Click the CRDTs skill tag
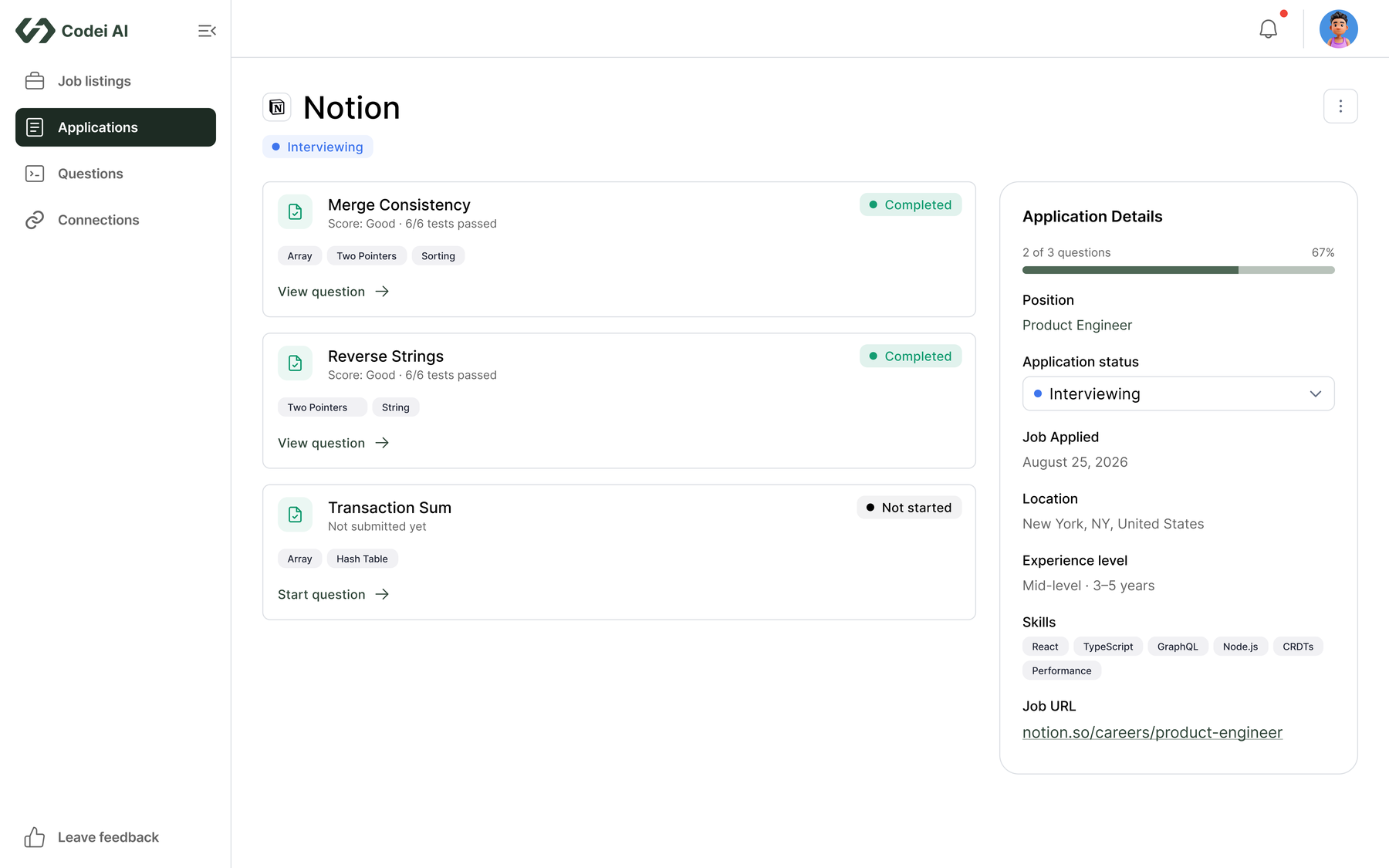Screen dimensions: 1389x868 [x=1298, y=647]
